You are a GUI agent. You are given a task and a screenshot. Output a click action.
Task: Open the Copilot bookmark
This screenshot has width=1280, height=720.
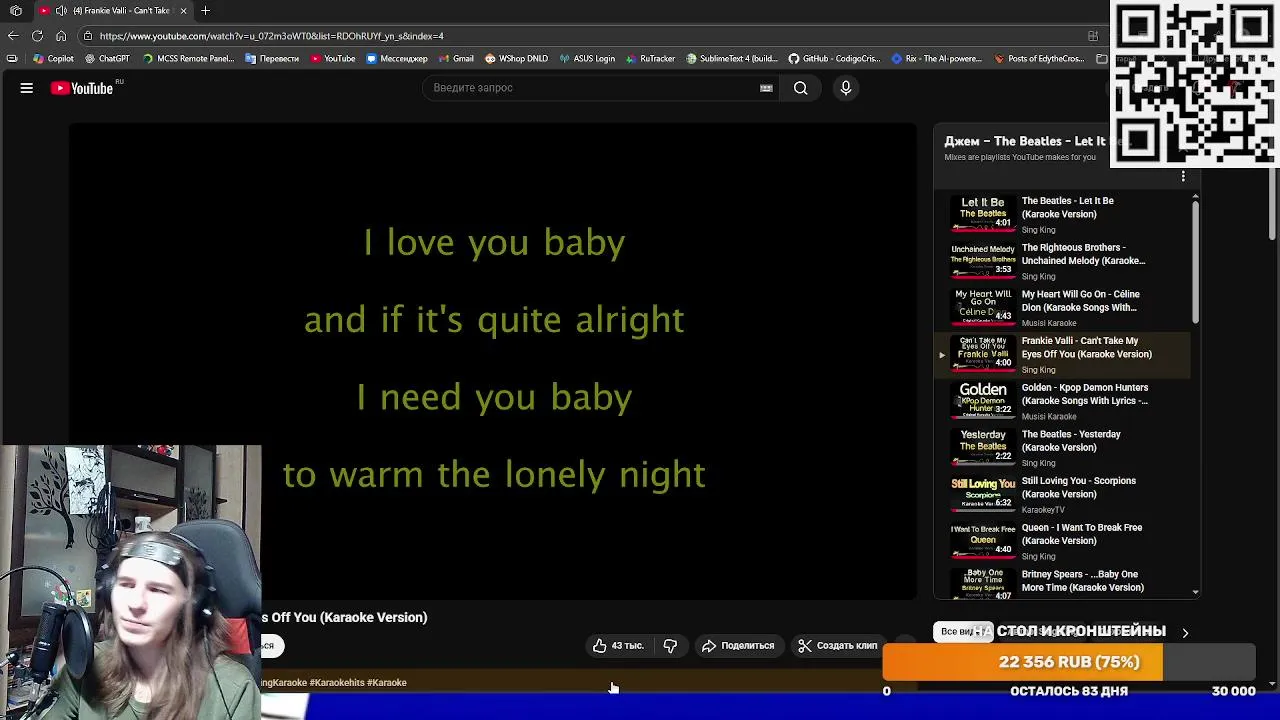coord(54,59)
